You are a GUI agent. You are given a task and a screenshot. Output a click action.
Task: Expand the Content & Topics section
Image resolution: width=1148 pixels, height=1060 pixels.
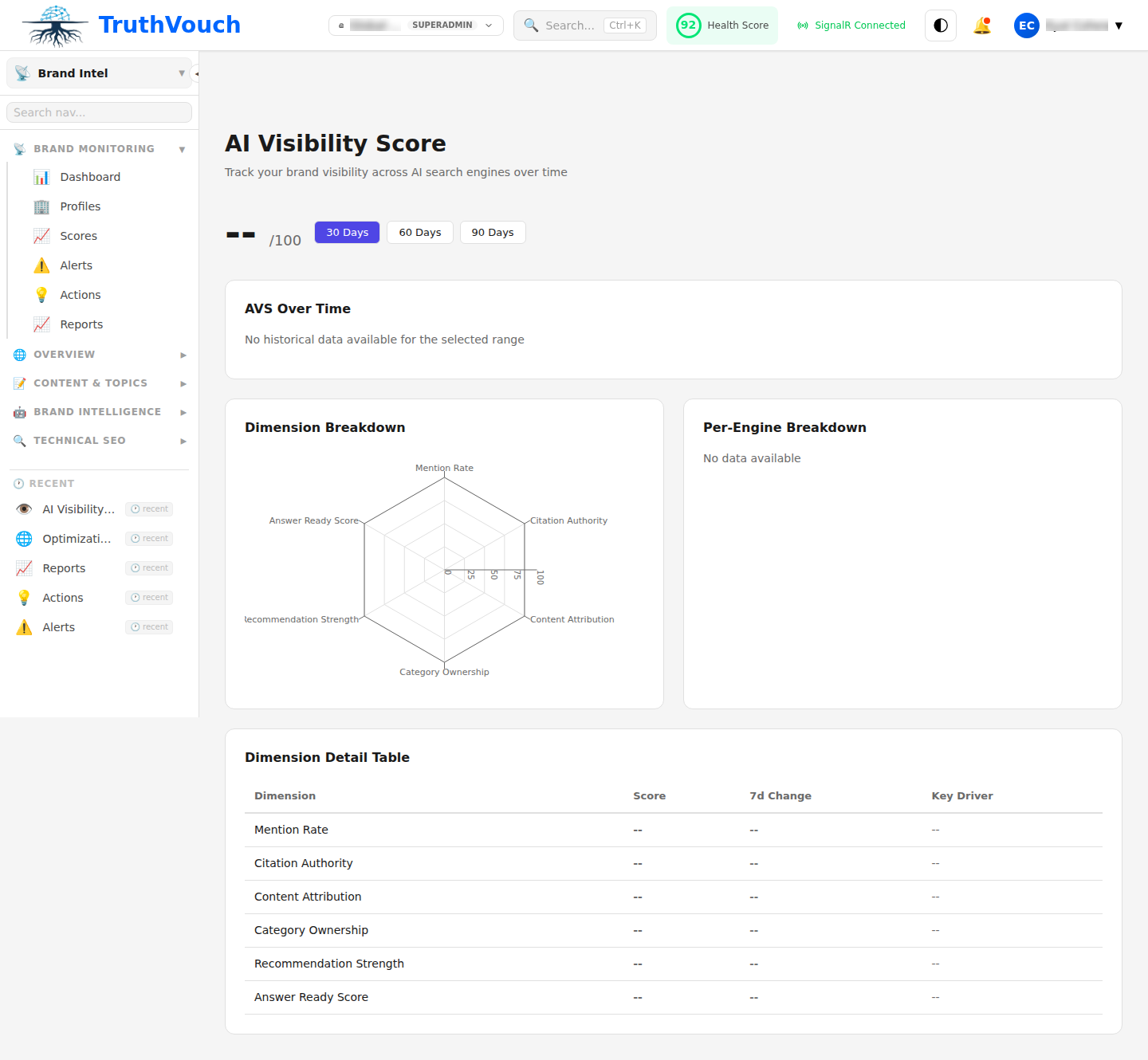point(90,383)
